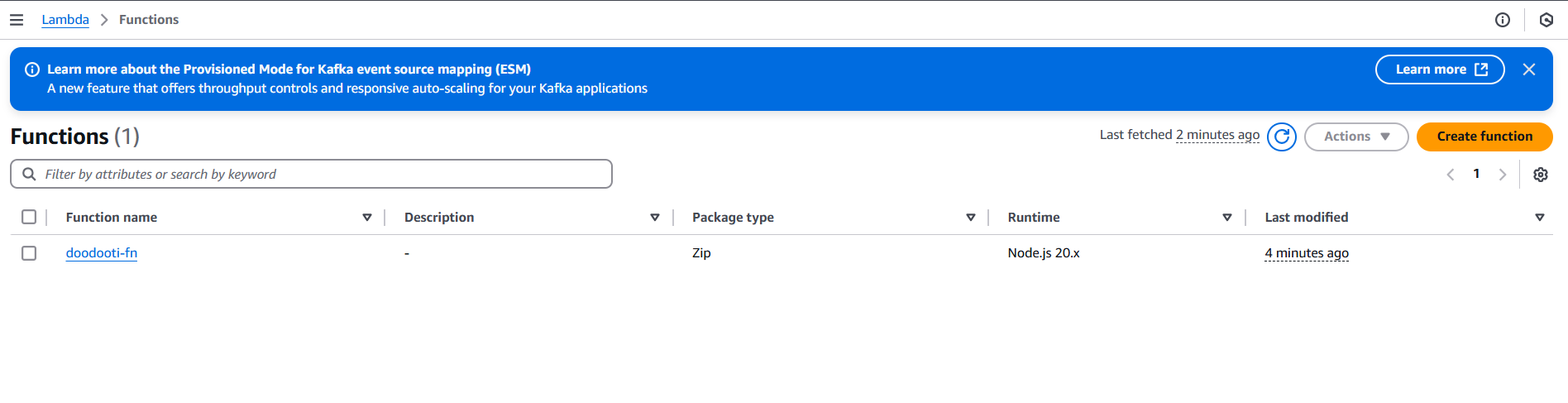This screenshot has width=1568, height=403.
Task: Tick the checkbox for doodooti-fn
Action: [x=29, y=253]
